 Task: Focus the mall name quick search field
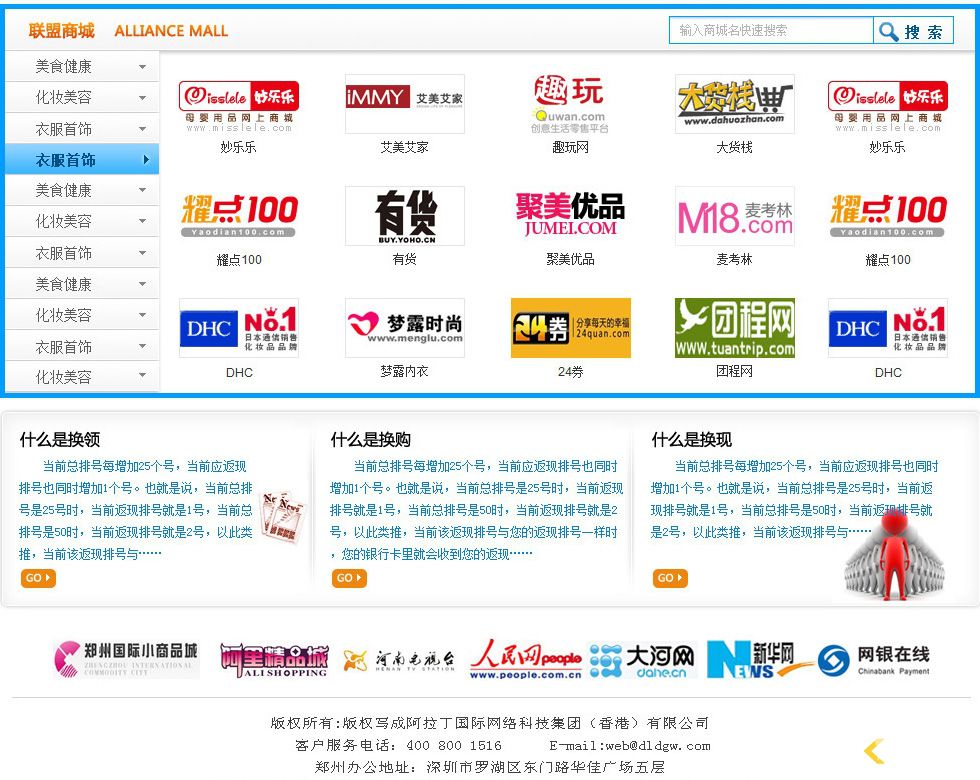click(x=771, y=31)
